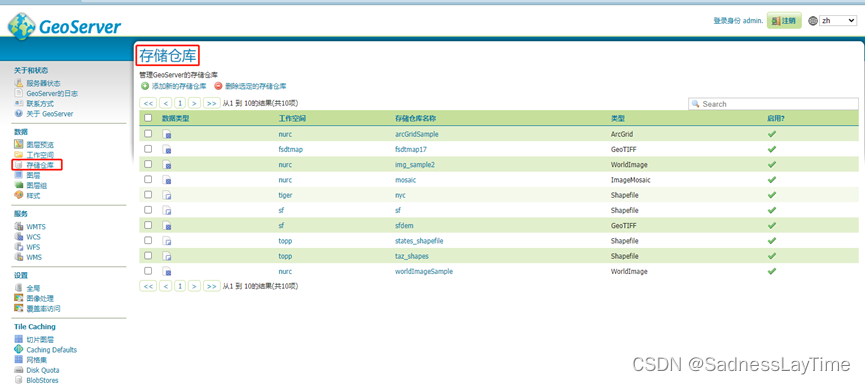Check the worldImageSample row checkbox
The height and width of the screenshot is (384, 865).
[148, 271]
